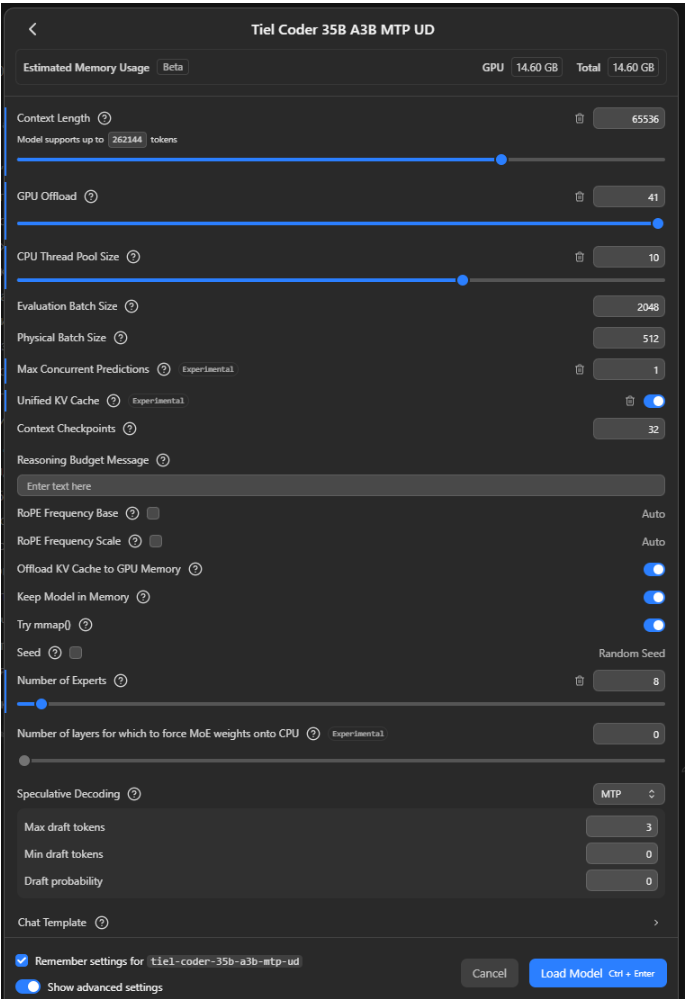
Task: Open help icon next to Max Concurrent Predictions
Action: point(164,370)
